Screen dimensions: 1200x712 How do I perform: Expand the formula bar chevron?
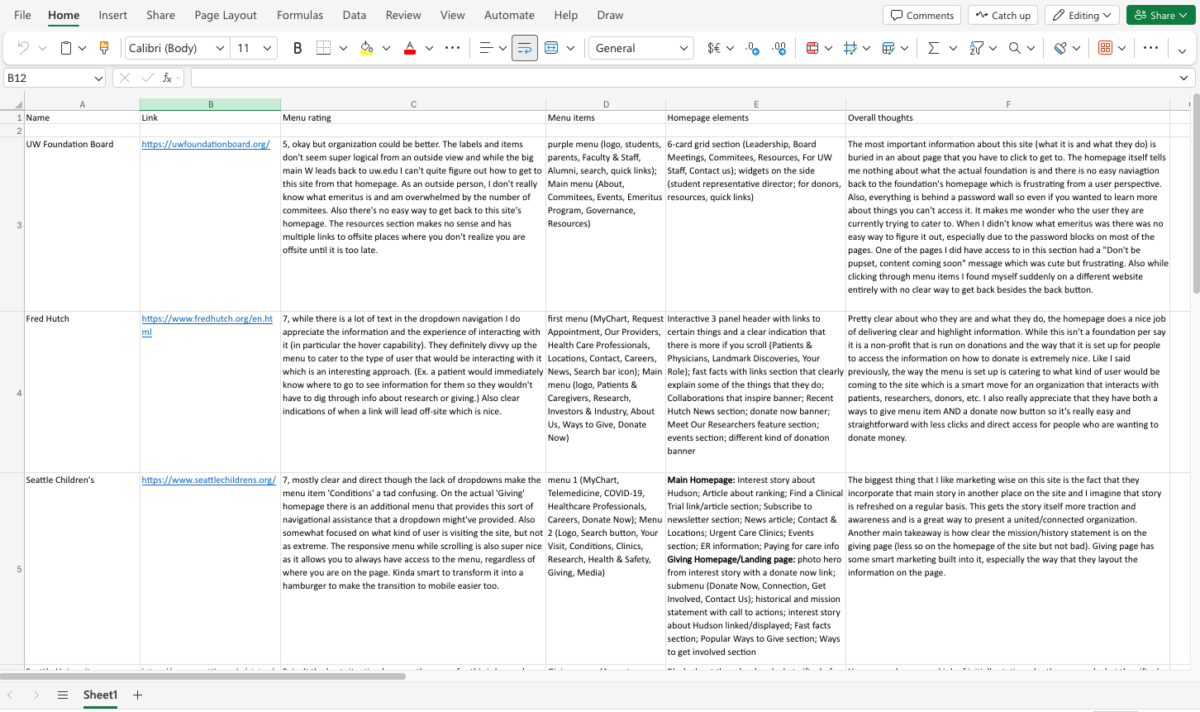(1184, 78)
